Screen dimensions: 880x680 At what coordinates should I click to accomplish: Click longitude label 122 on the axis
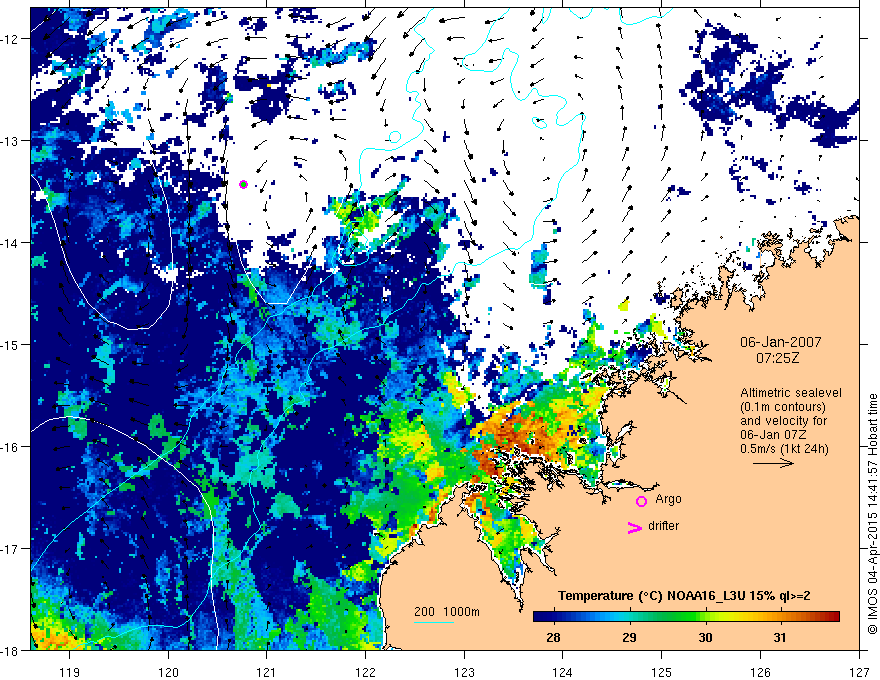(x=365, y=672)
